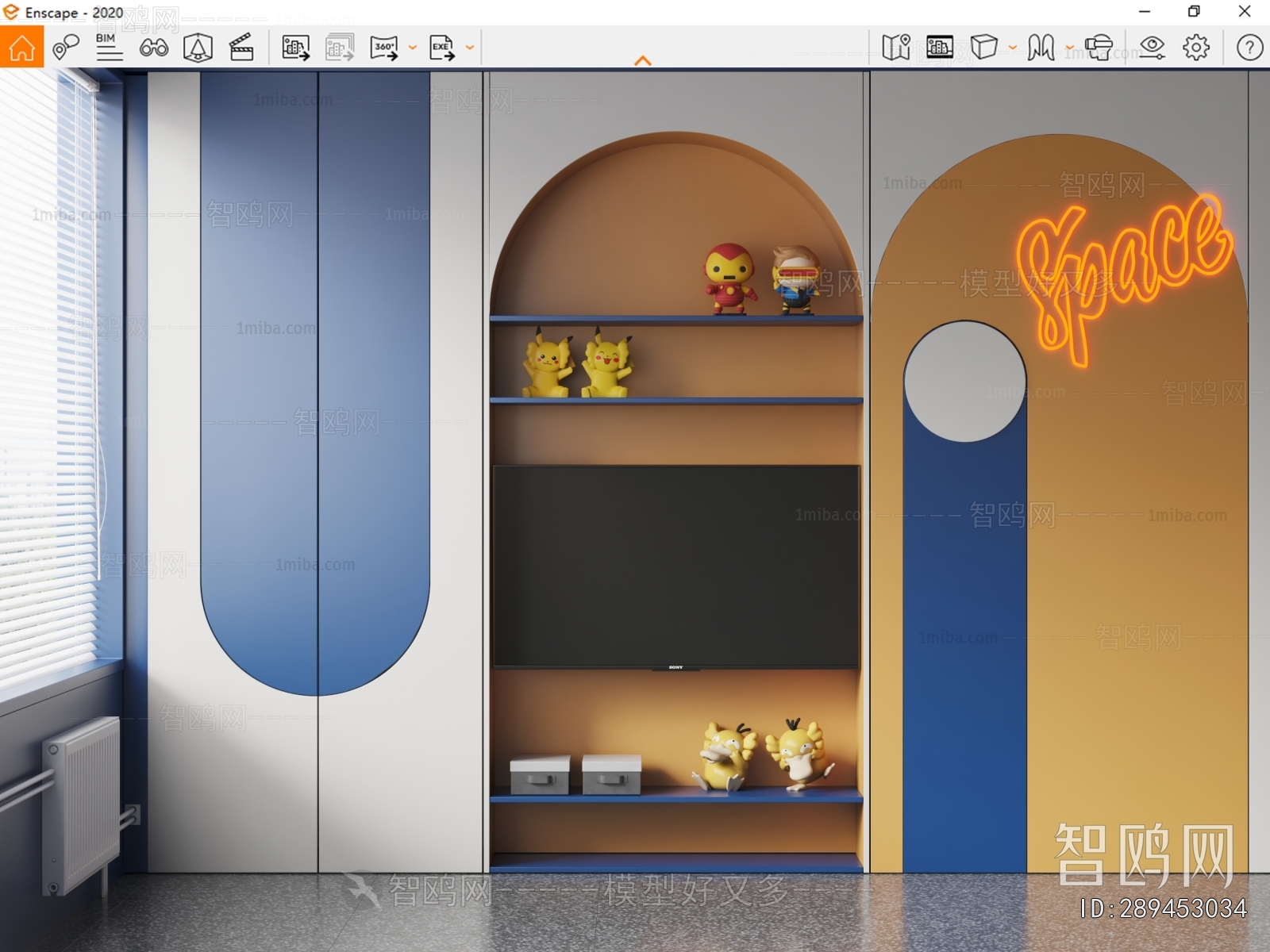
Task: Toggle Safe Frame icon
Action: coord(198,48)
